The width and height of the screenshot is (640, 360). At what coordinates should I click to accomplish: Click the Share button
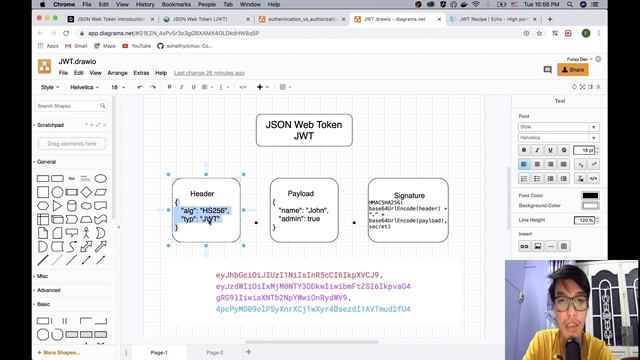point(573,70)
